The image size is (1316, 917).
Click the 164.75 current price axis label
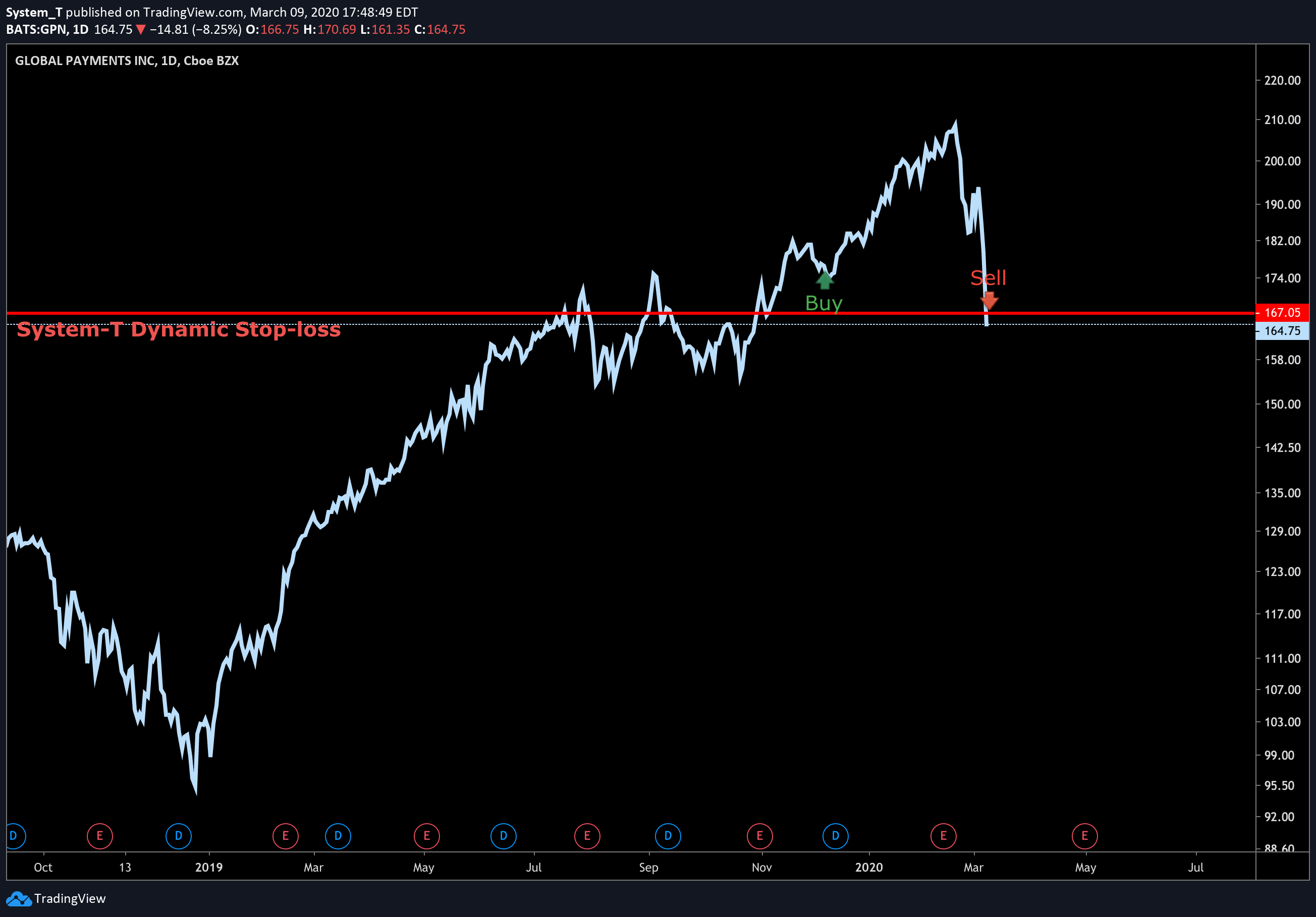click(1283, 330)
